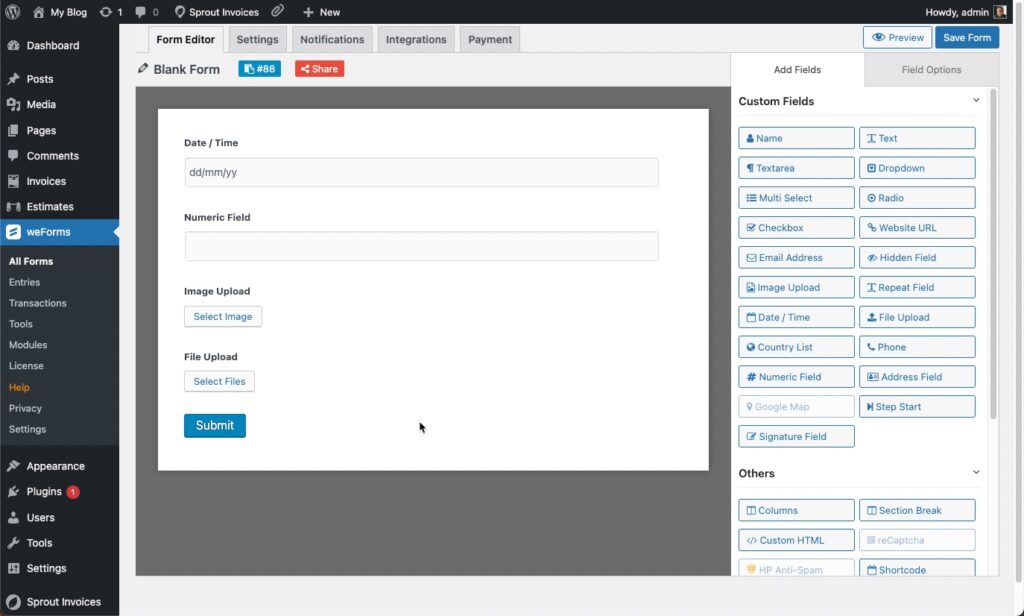Screen dimensions: 1024x616
Task: Collapse the Others section
Action: click(x=977, y=472)
